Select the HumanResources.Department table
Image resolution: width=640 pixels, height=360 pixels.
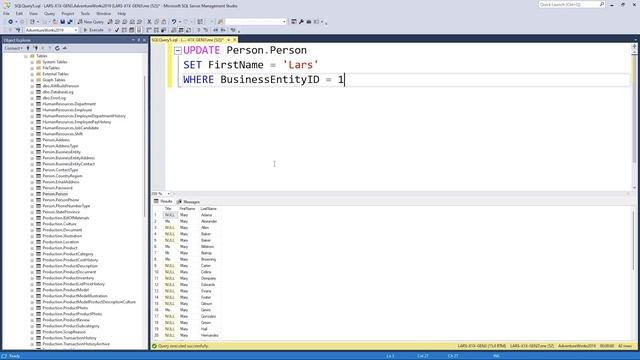tap(69, 104)
